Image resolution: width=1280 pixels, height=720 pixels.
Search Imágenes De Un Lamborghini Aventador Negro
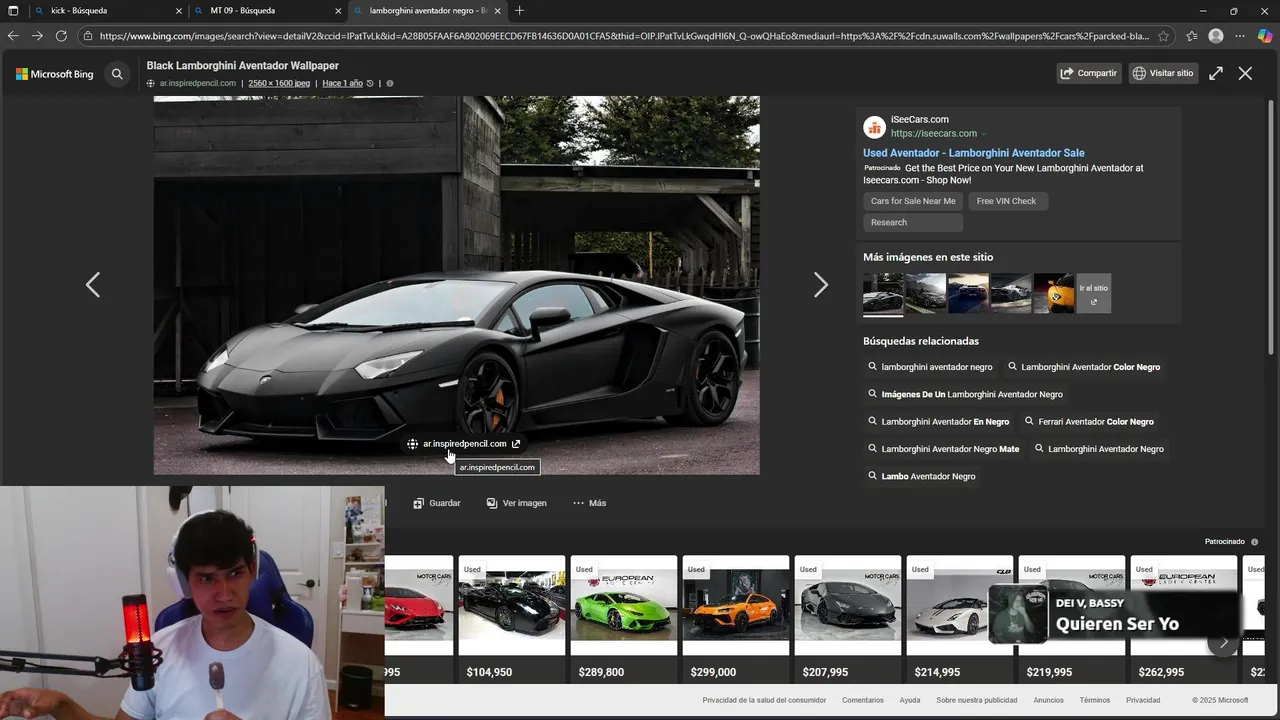coord(965,394)
